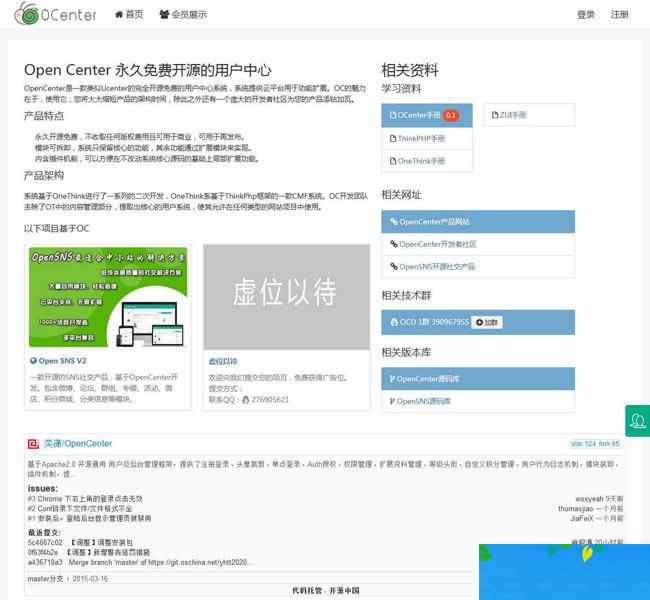Open the ZUI手册 manual item

pos(511,115)
